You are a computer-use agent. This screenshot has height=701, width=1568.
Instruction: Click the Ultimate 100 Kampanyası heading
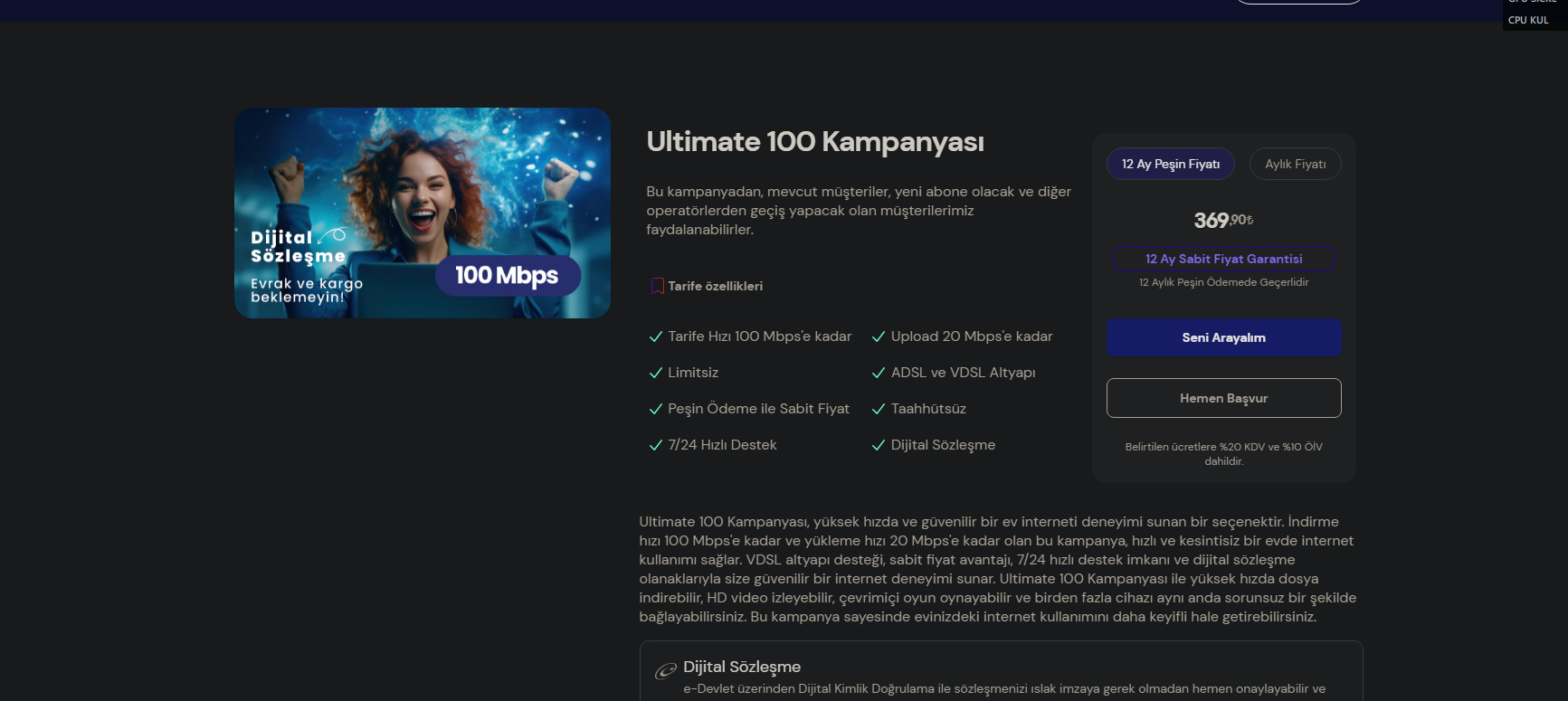click(x=815, y=142)
